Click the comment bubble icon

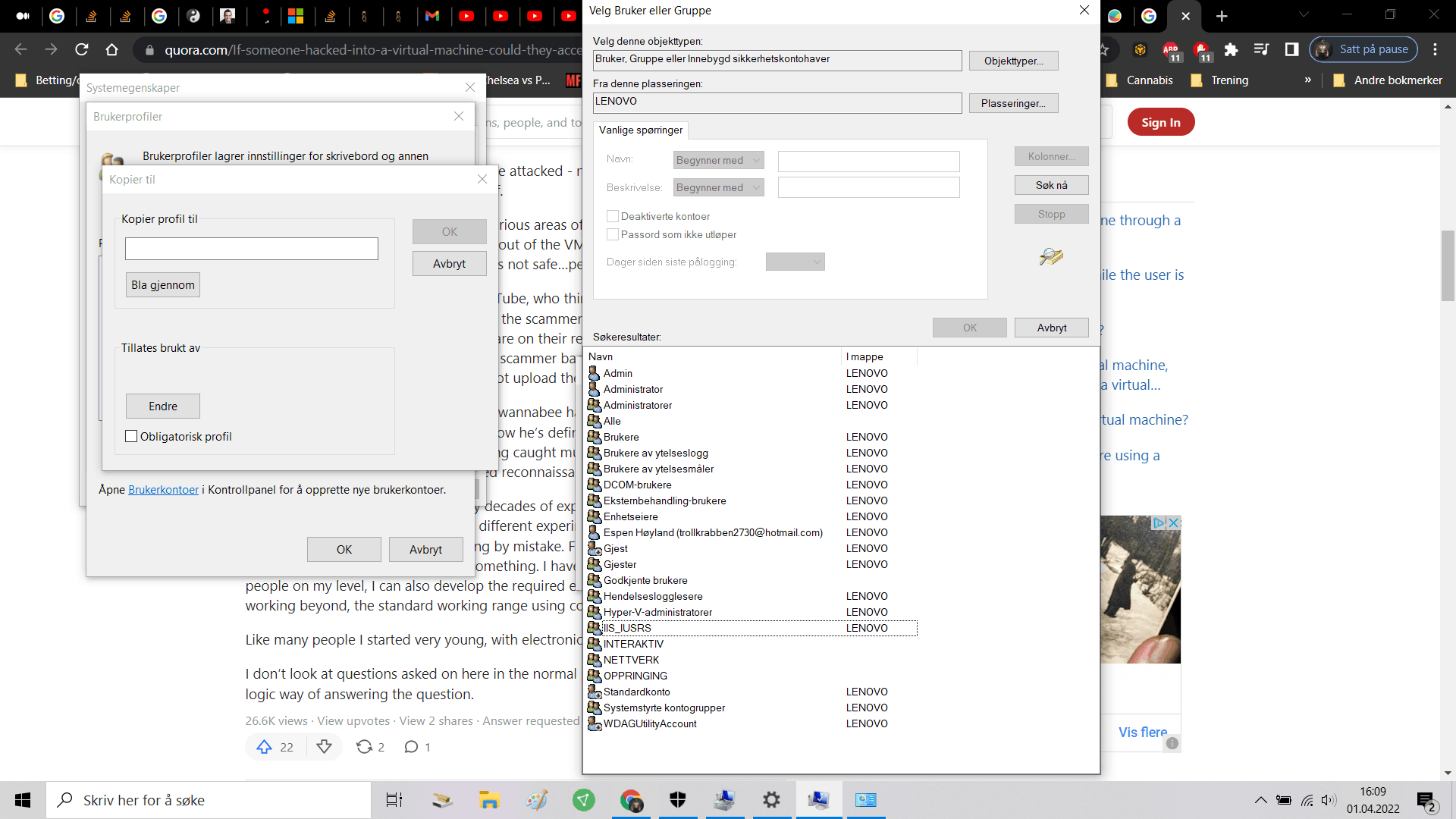(411, 747)
